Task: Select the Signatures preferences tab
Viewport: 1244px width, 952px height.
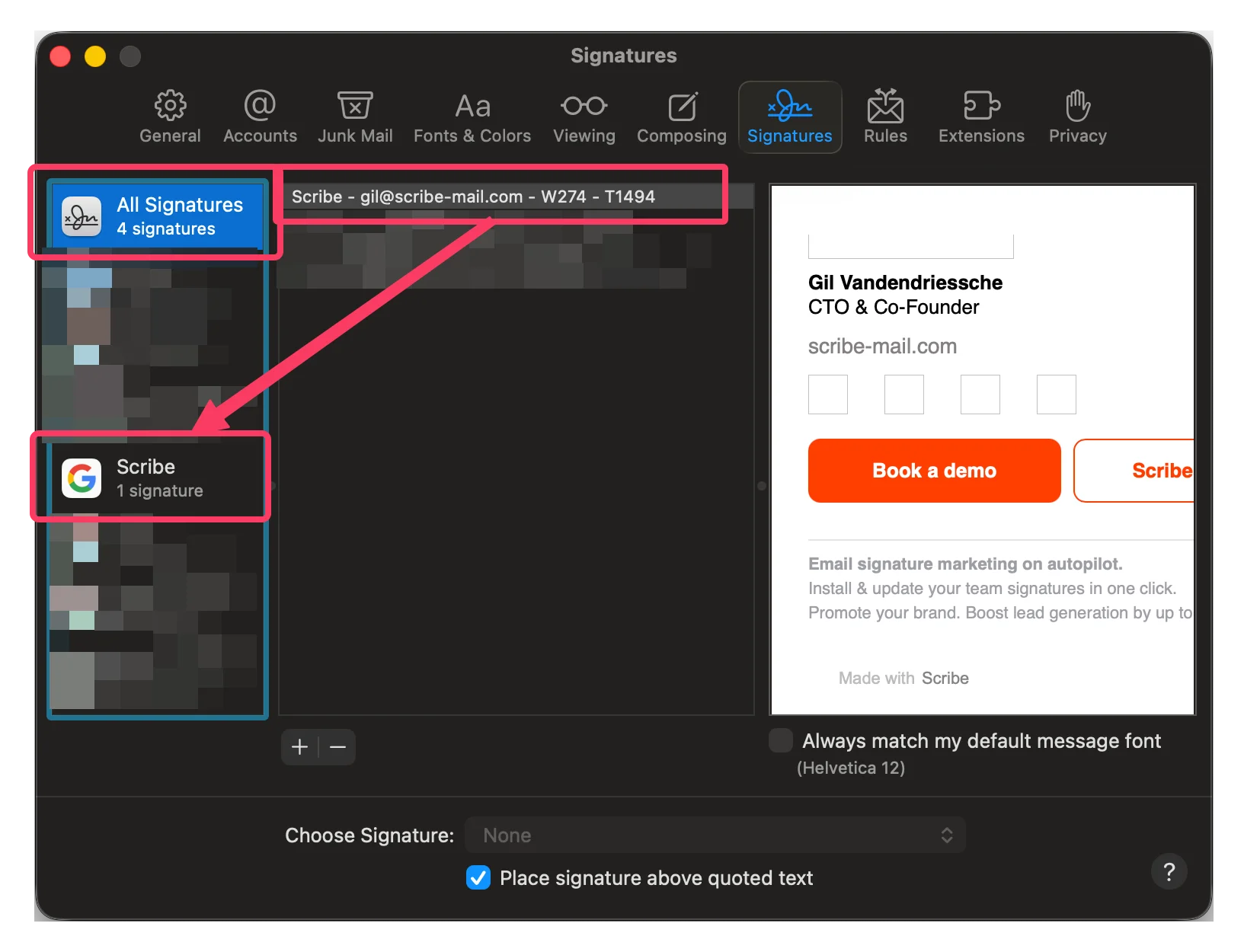Action: 790,117
